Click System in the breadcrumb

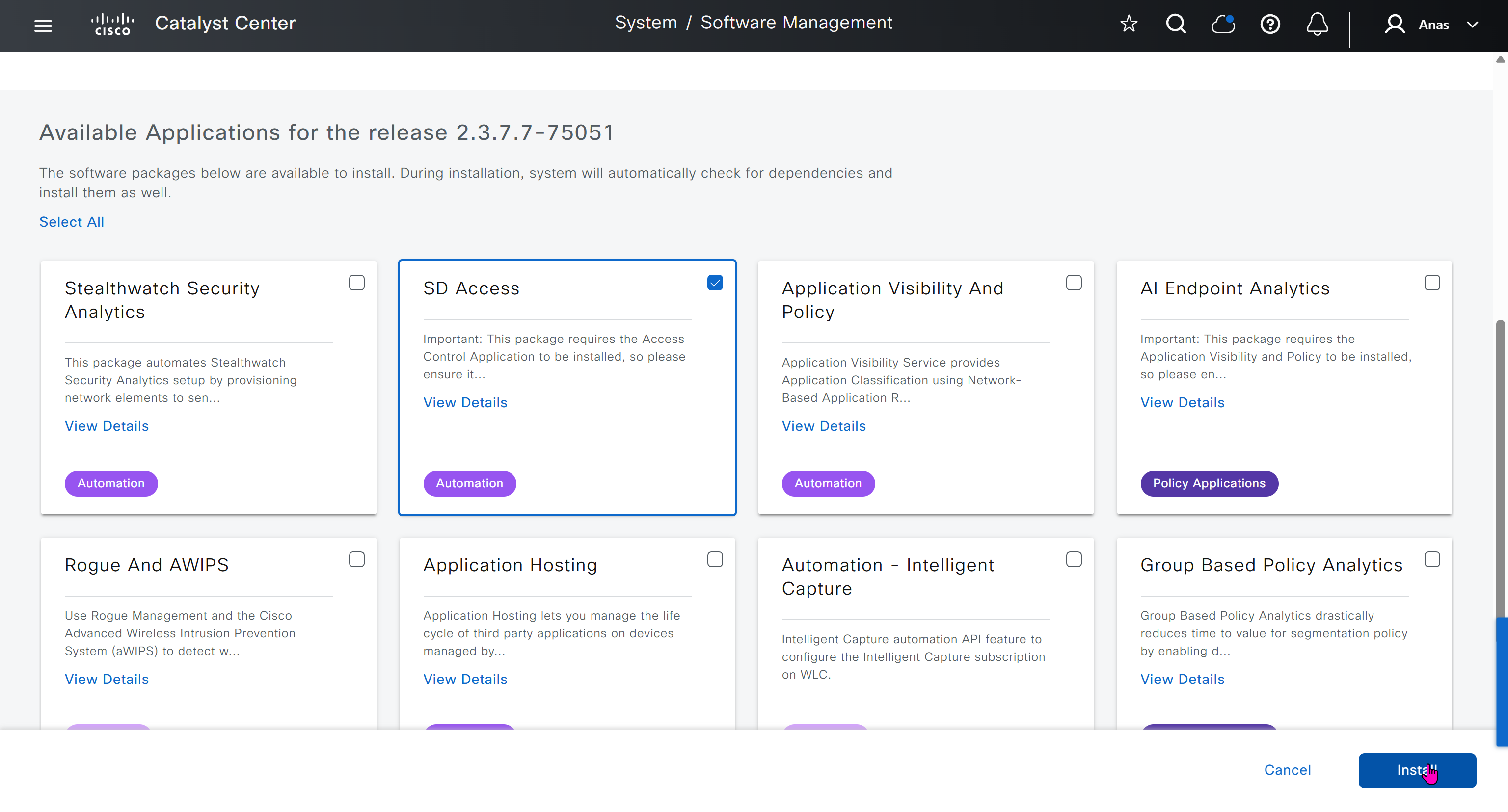coord(646,22)
